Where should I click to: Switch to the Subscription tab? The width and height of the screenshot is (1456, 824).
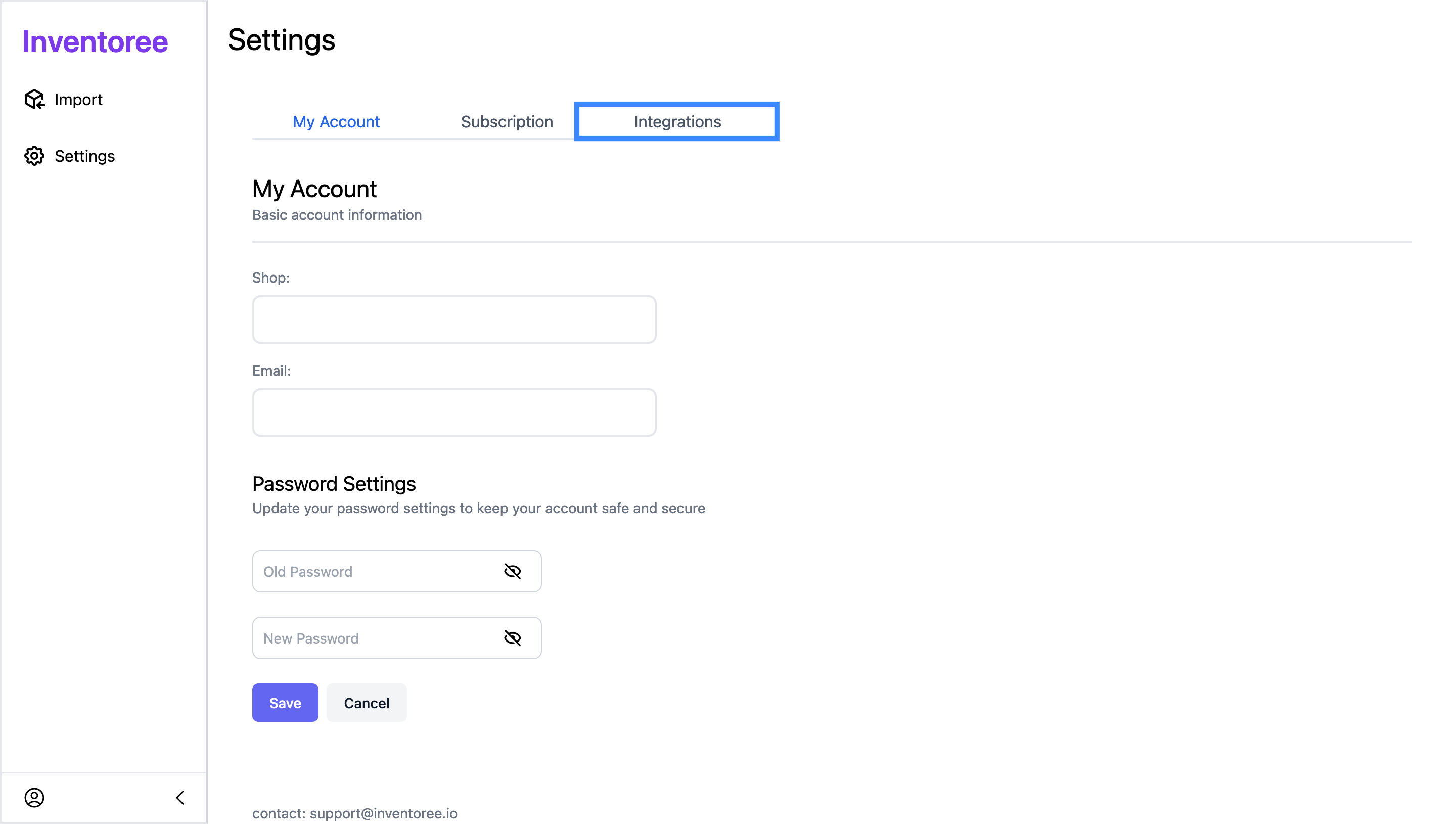click(506, 121)
